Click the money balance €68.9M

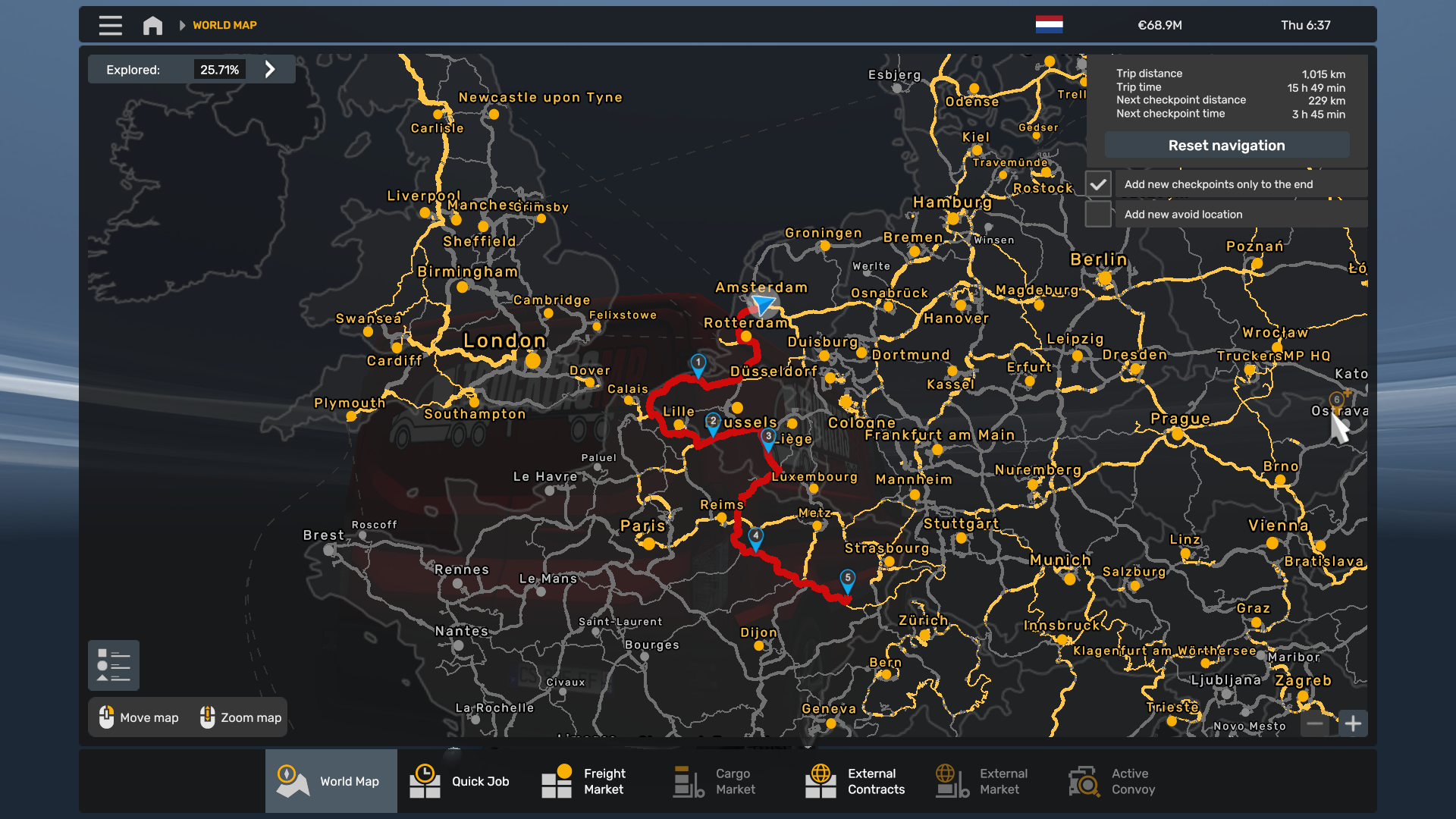1159,25
